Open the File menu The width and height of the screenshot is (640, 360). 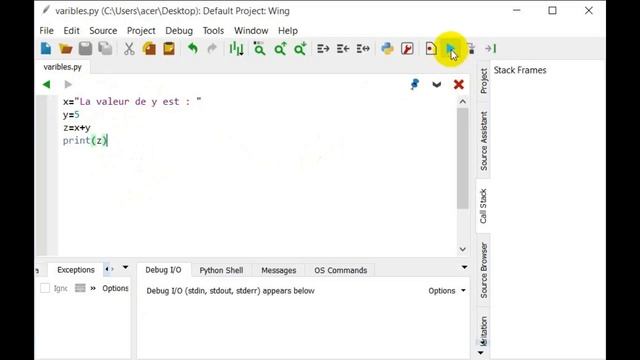pyautogui.click(x=47, y=31)
